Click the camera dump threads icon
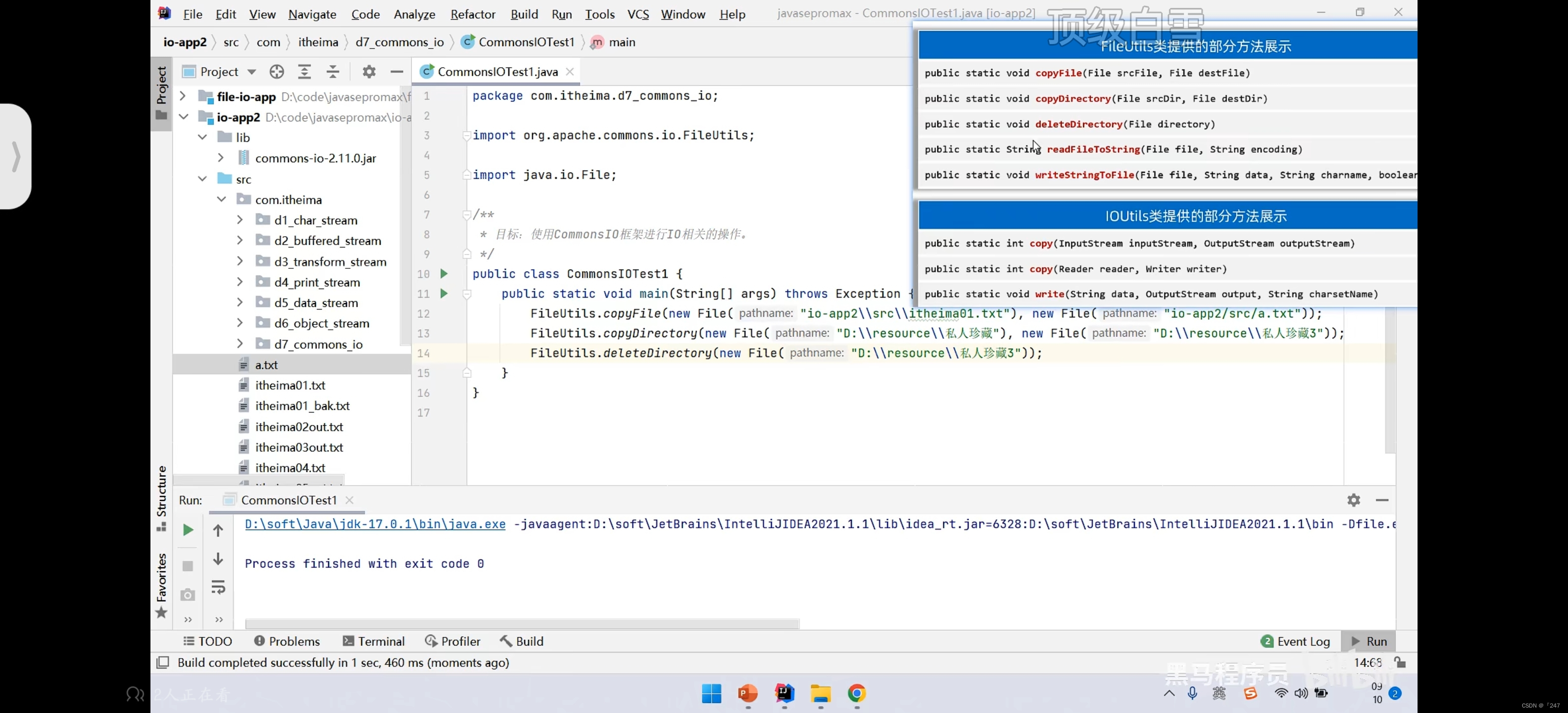 pyautogui.click(x=188, y=594)
